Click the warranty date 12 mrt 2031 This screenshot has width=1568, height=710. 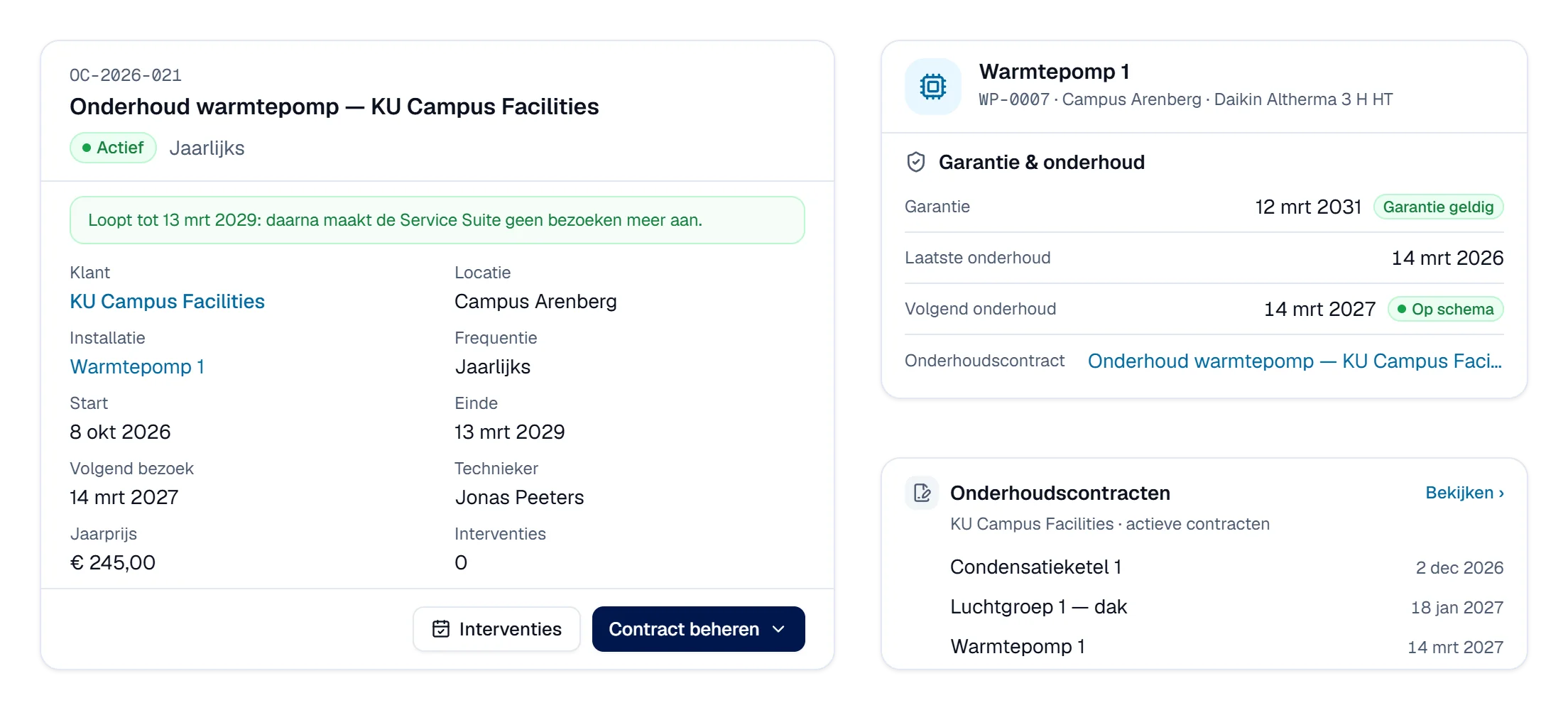click(x=1308, y=207)
